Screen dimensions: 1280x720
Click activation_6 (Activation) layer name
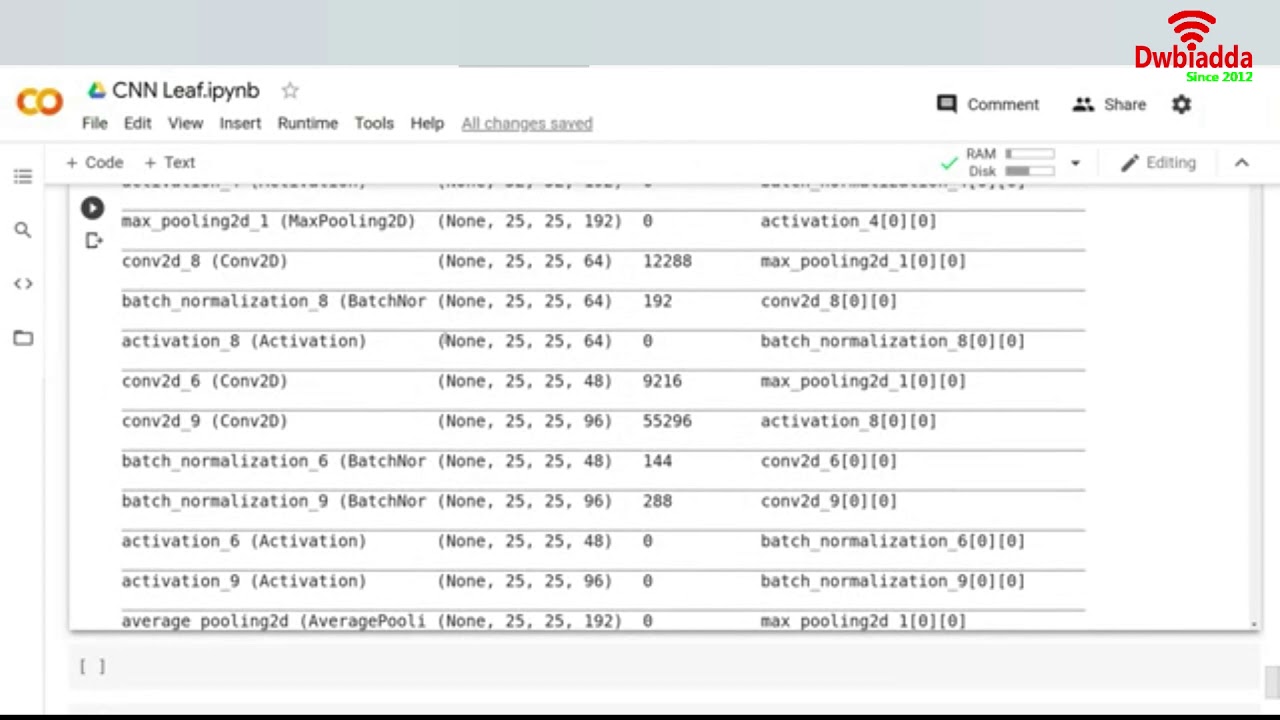(x=244, y=541)
